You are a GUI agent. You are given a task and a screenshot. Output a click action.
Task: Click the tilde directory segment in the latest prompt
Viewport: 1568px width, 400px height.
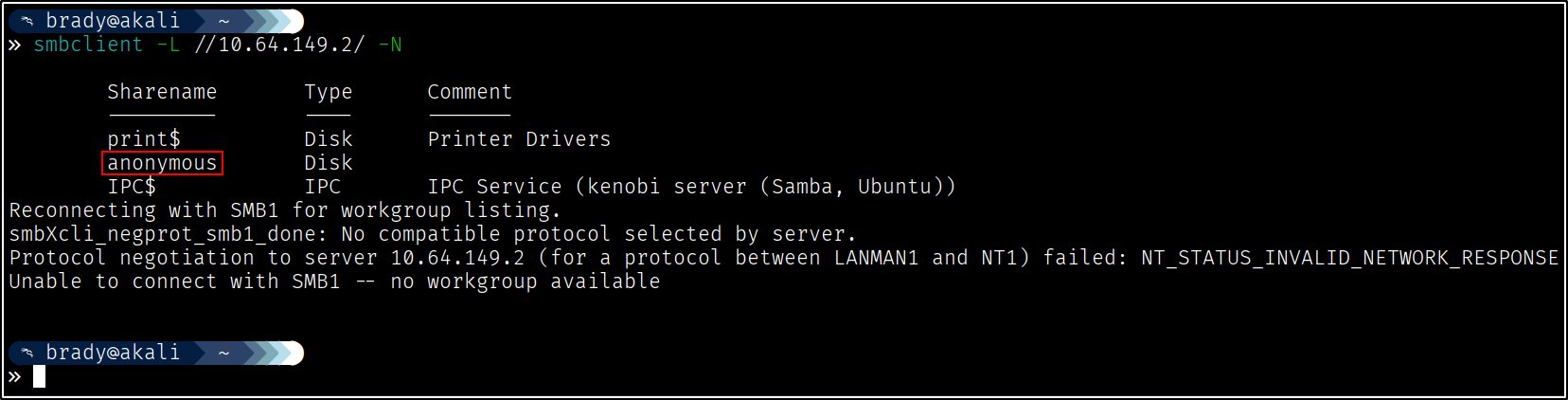click(223, 353)
